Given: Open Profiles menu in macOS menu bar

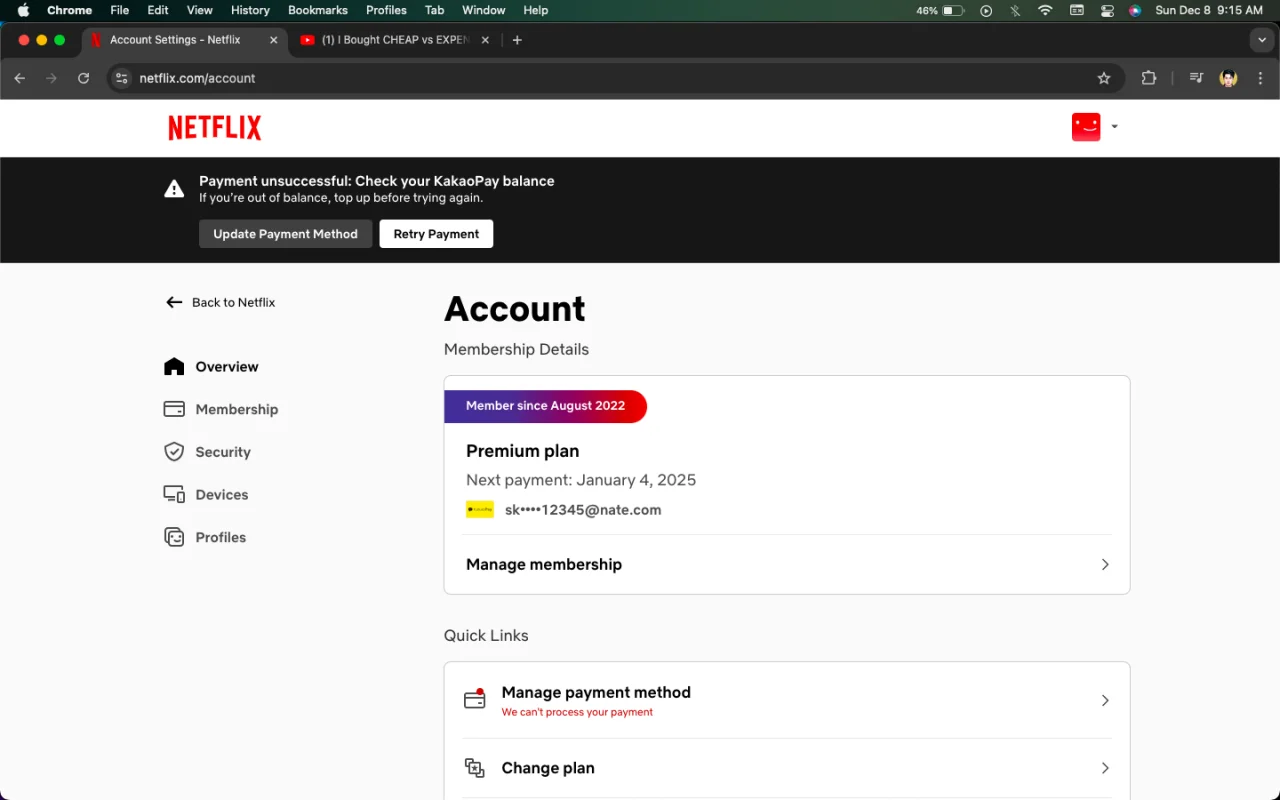Looking at the screenshot, I should 386,10.
